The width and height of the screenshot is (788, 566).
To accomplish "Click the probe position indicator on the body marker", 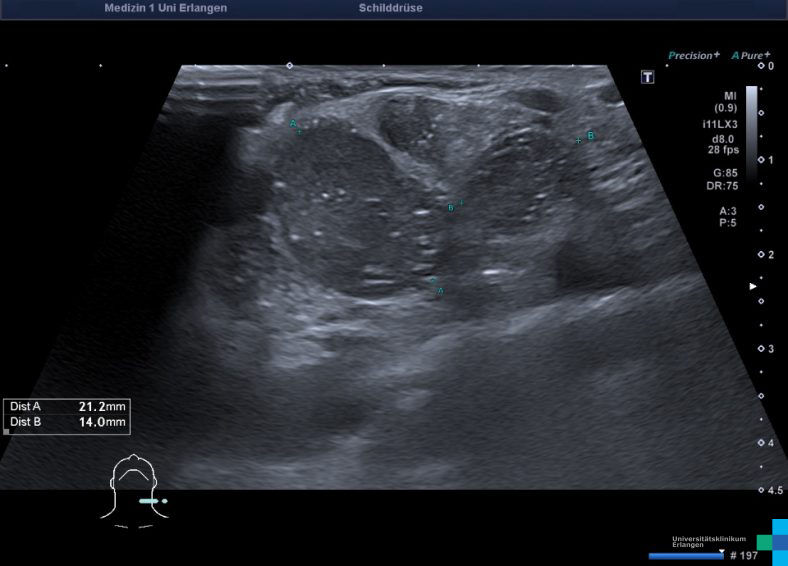I will pos(152,500).
